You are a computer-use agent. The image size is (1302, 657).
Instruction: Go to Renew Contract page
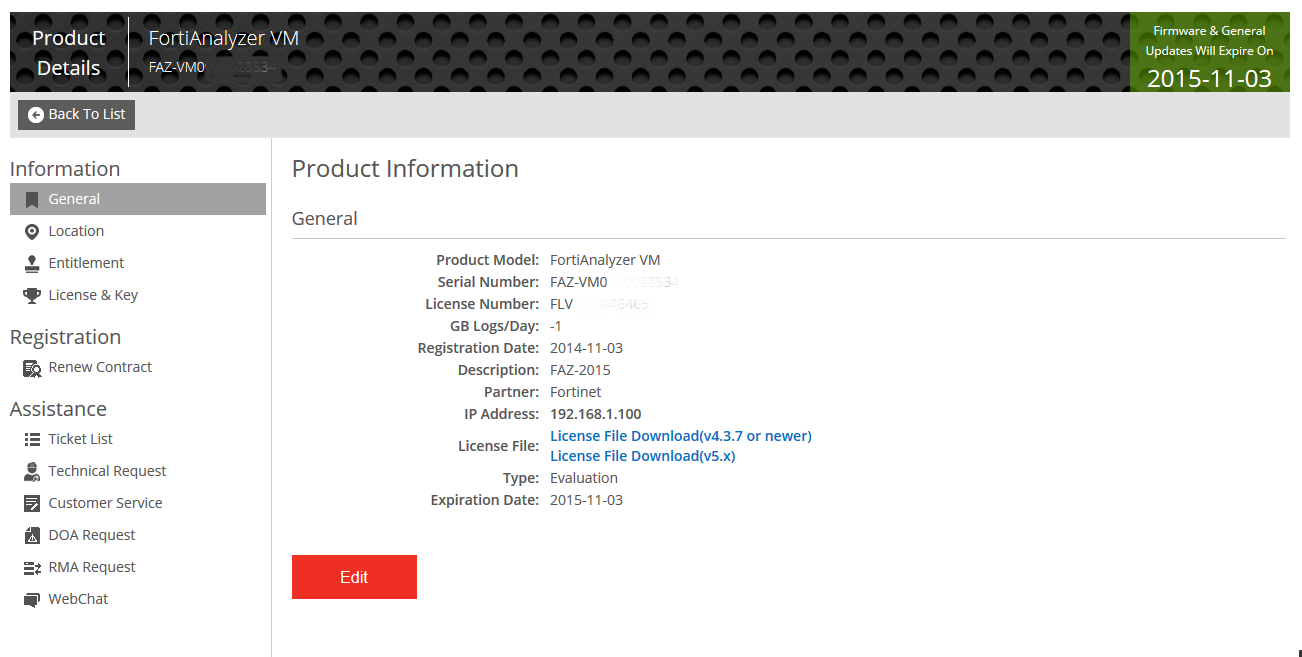[x=100, y=367]
